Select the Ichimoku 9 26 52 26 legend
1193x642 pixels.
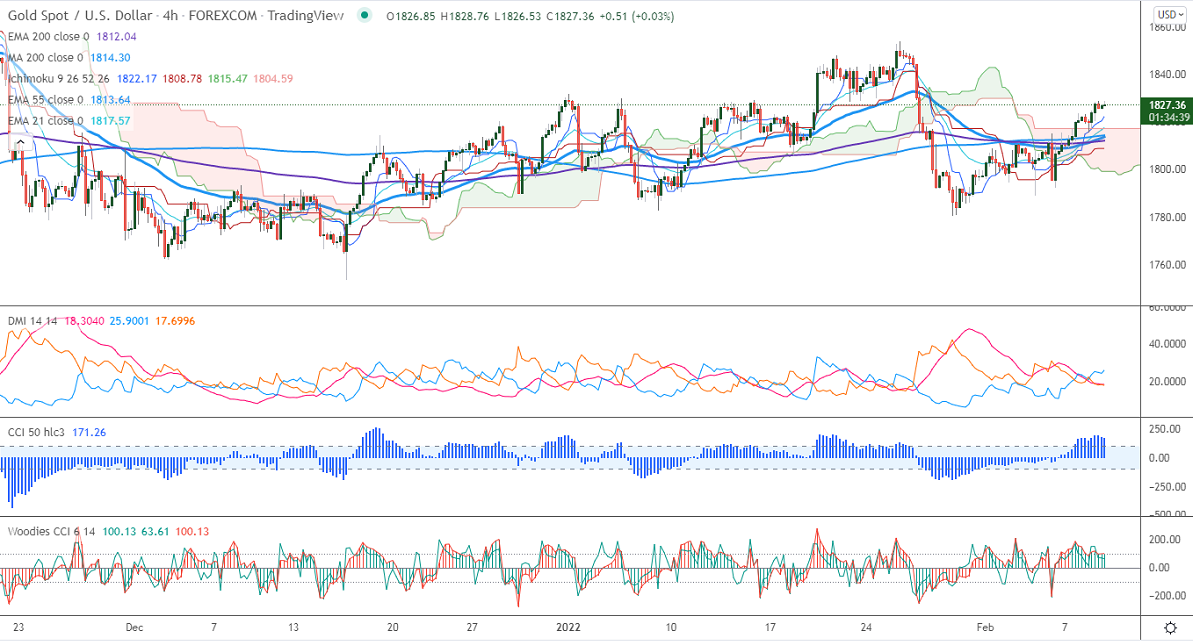(x=59, y=79)
